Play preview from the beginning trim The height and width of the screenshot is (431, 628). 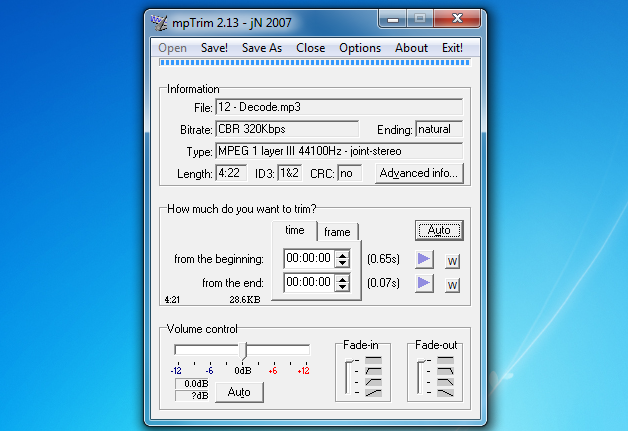coord(424,259)
